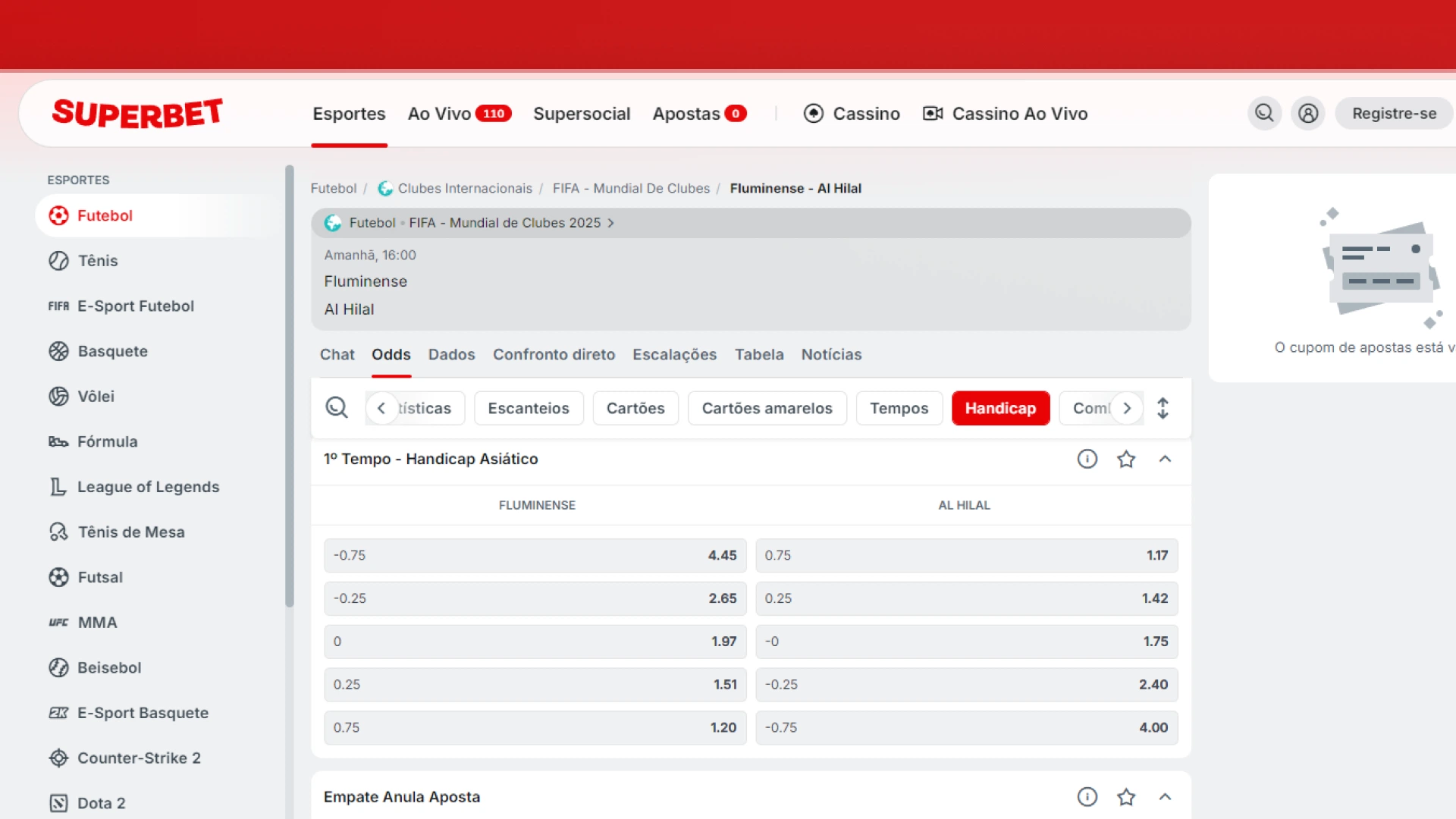Filter markets by Cartões amarelos
1456x819 pixels.
point(767,408)
